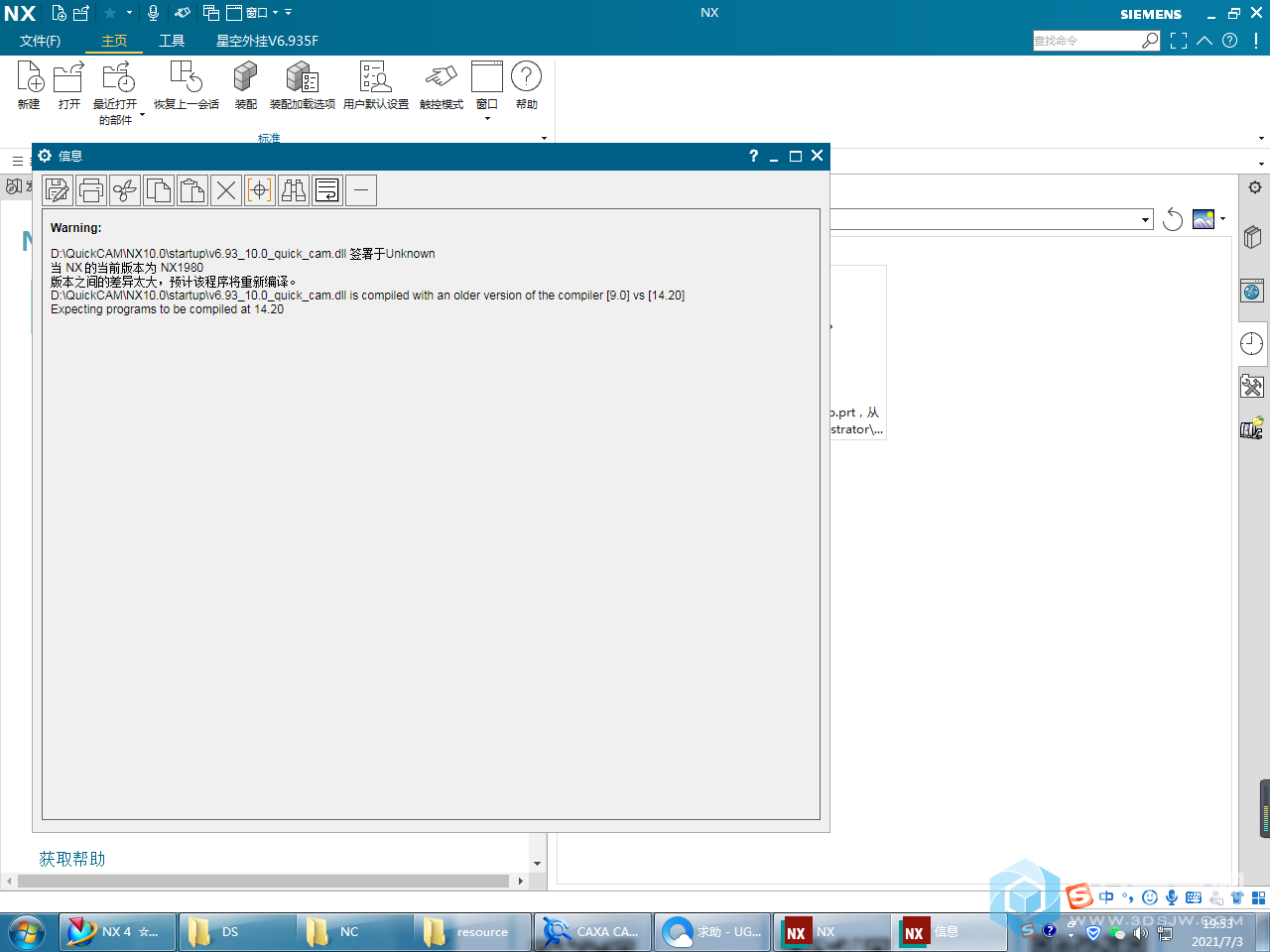Open the 星空外挂V6.935F tab
Viewport: 1270px width, 952px height.
tap(267, 41)
